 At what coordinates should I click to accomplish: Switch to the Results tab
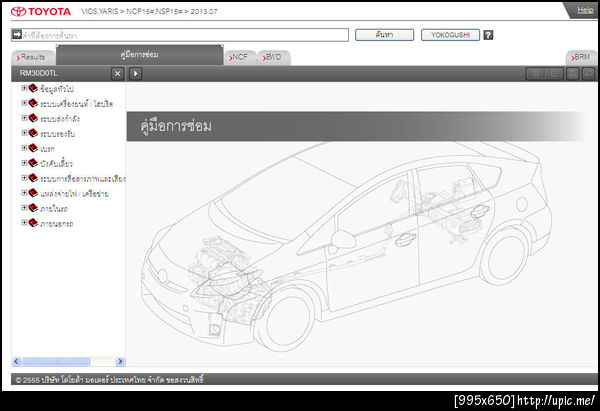[33, 58]
